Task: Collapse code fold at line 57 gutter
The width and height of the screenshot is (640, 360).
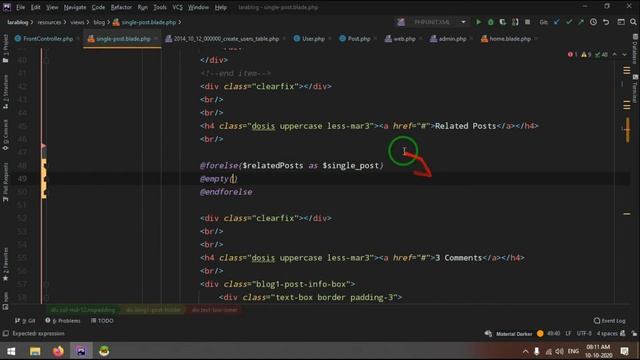Action: click(46, 284)
